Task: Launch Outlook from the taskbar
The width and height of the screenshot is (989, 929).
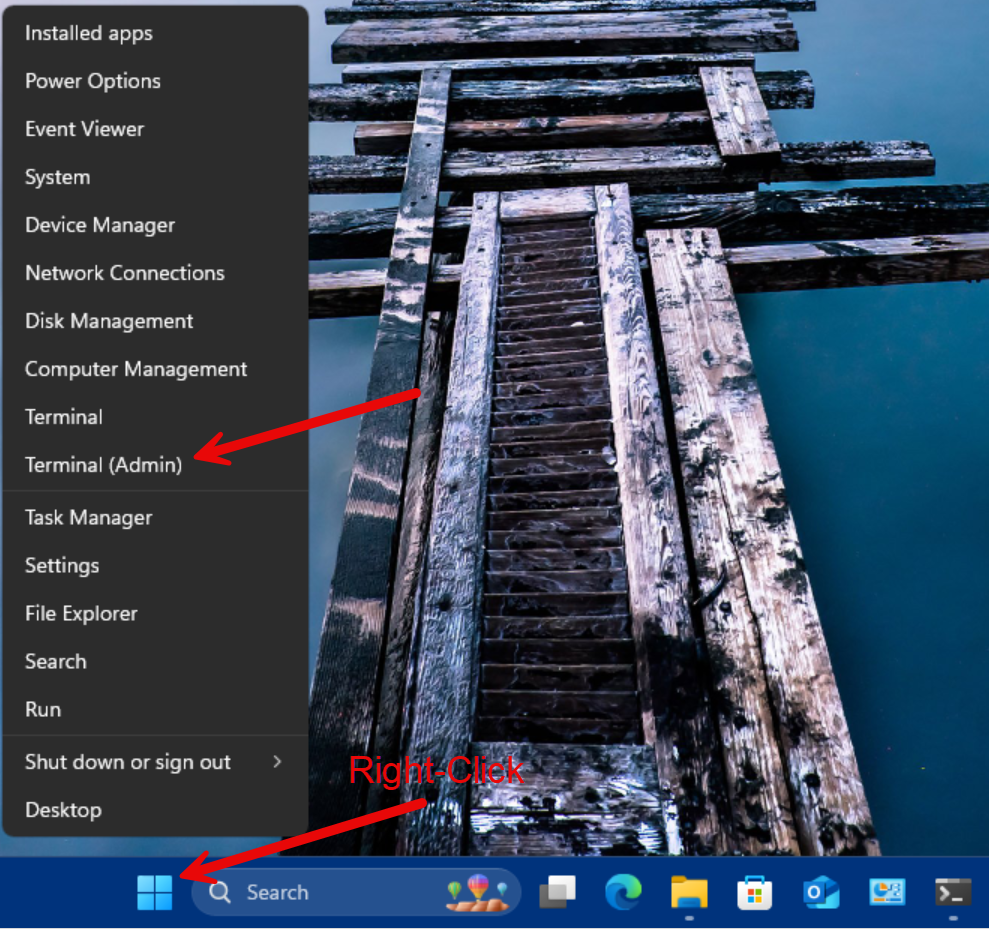Action: (x=820, y=892)
